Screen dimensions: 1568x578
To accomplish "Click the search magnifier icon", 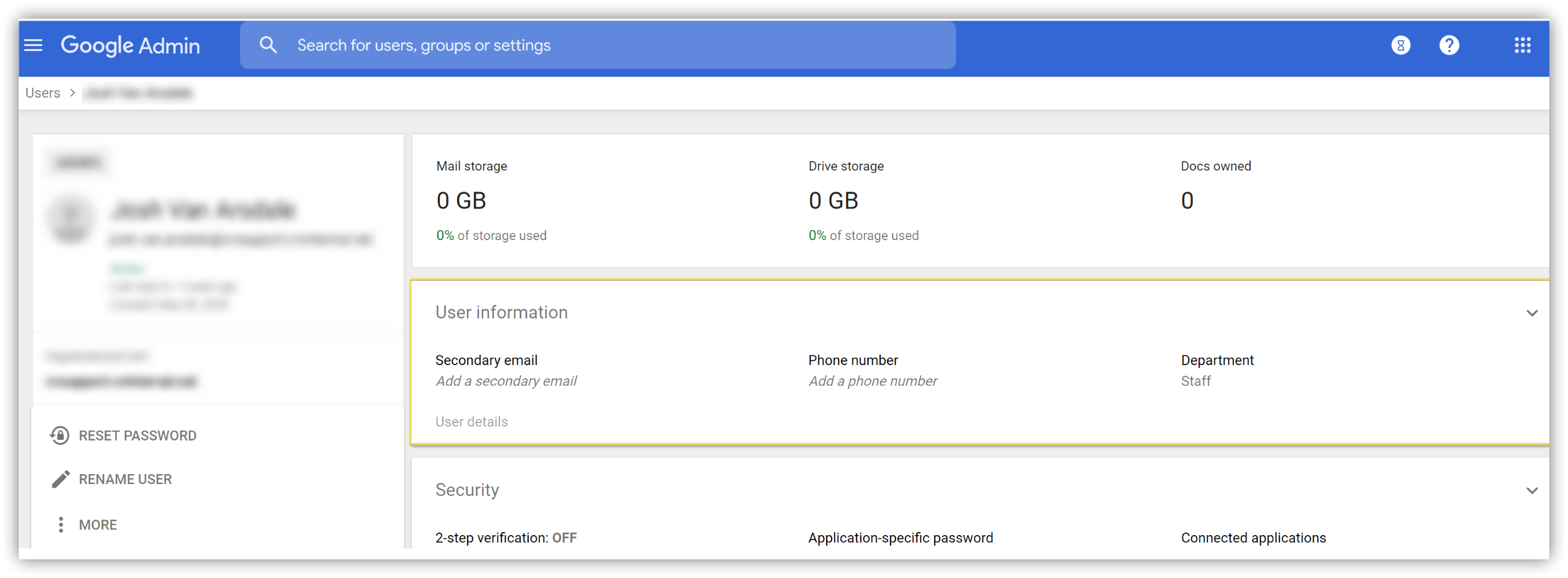I will pyautogui.click(x=268, y=45).
